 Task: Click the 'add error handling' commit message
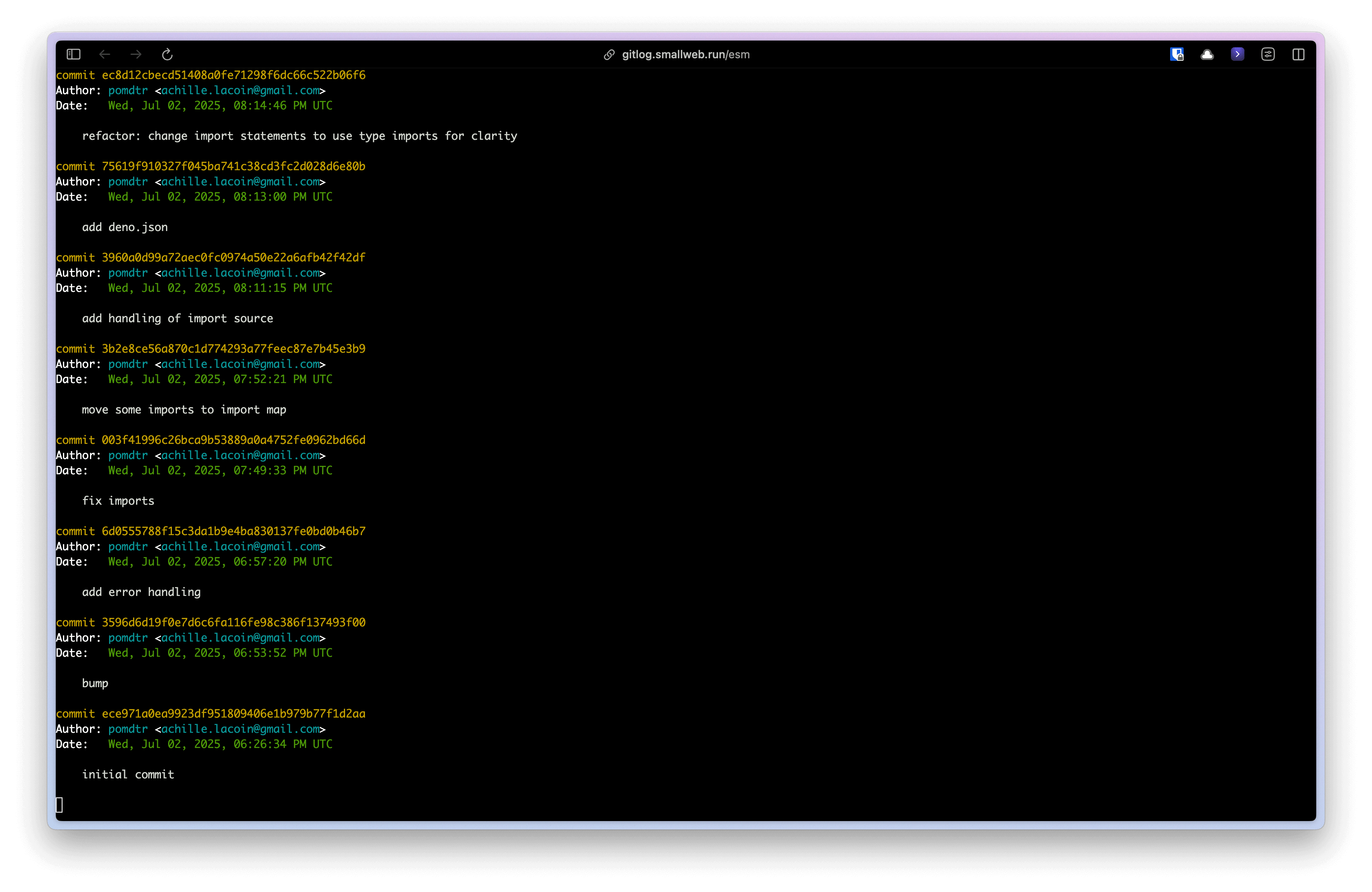coord(141,592)
